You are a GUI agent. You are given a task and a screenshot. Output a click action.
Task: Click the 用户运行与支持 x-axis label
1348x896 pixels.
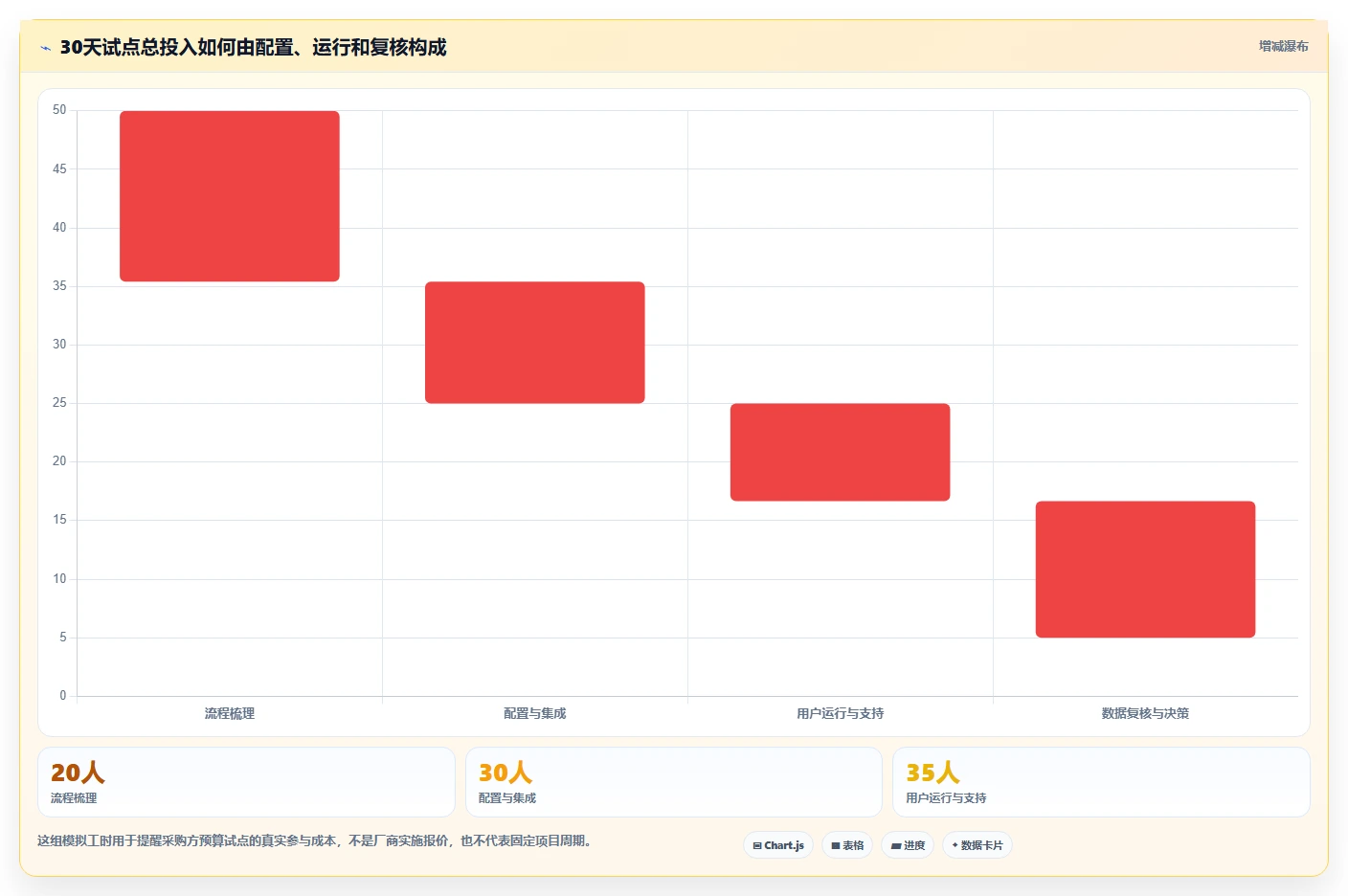[x=841, y=713]
